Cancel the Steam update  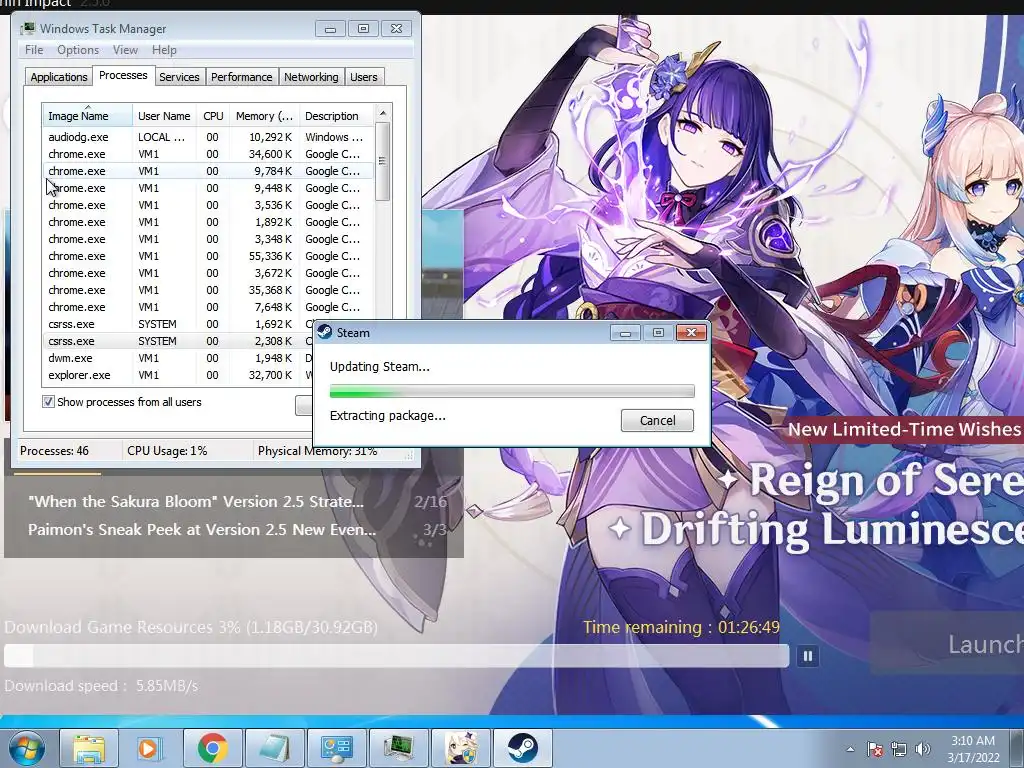tap(657, 421)
